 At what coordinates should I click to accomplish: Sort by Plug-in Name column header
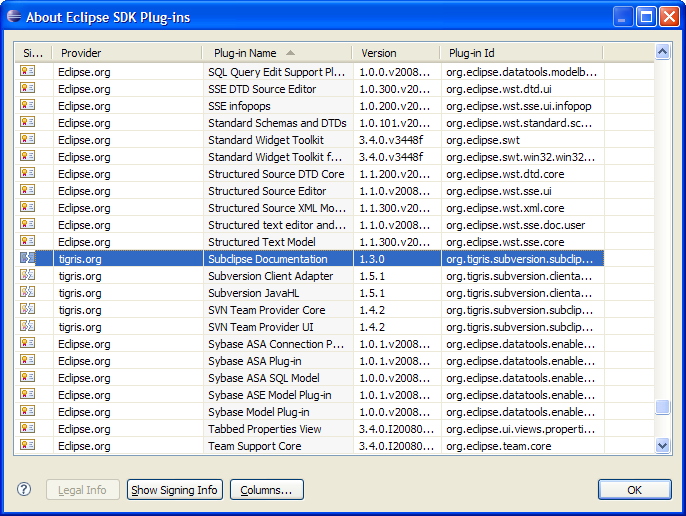point(276,53)
